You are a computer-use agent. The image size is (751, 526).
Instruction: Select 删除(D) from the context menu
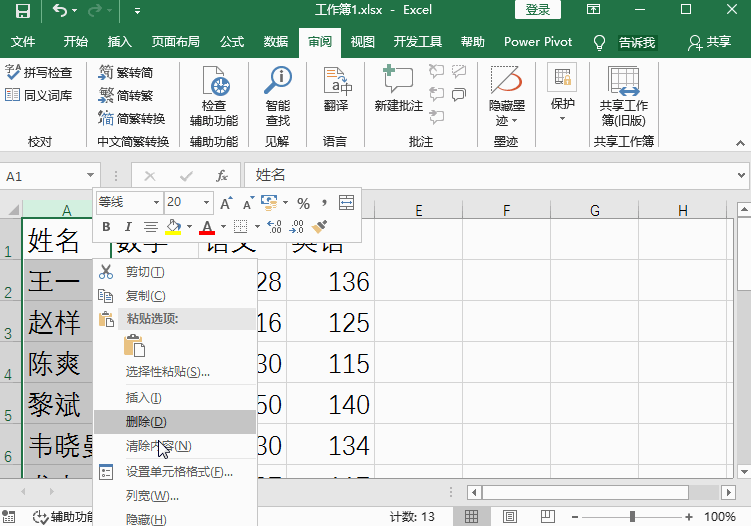146,422
